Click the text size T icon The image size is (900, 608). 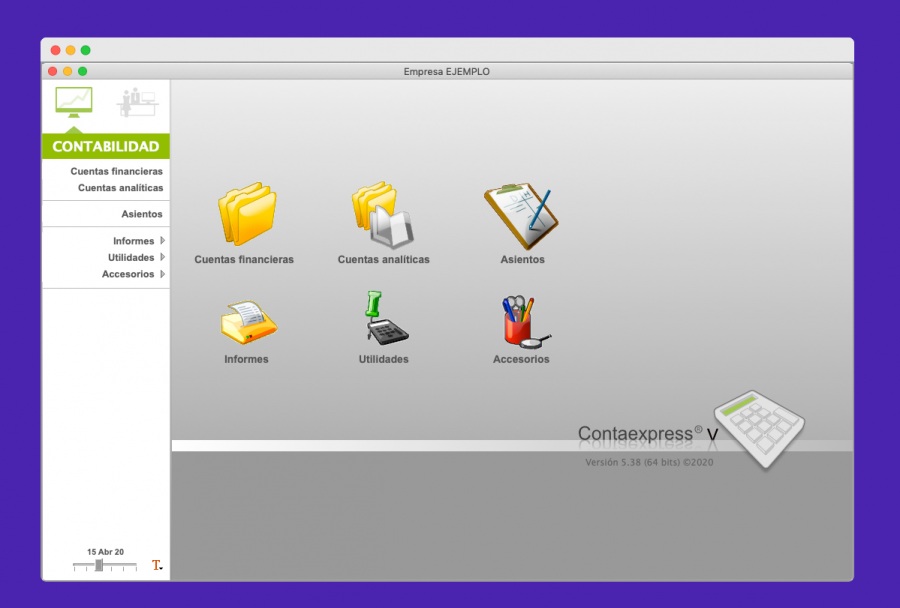click(157, 566)
